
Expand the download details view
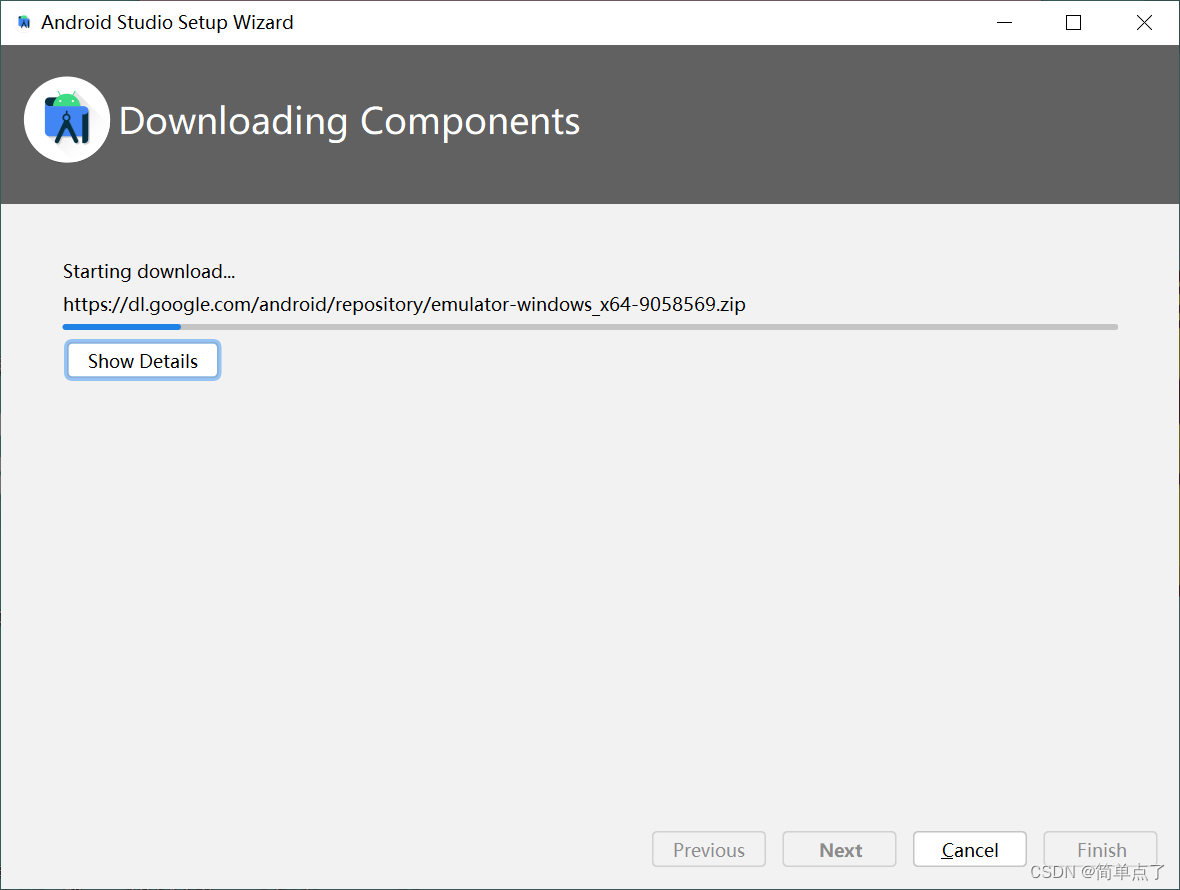142,360
